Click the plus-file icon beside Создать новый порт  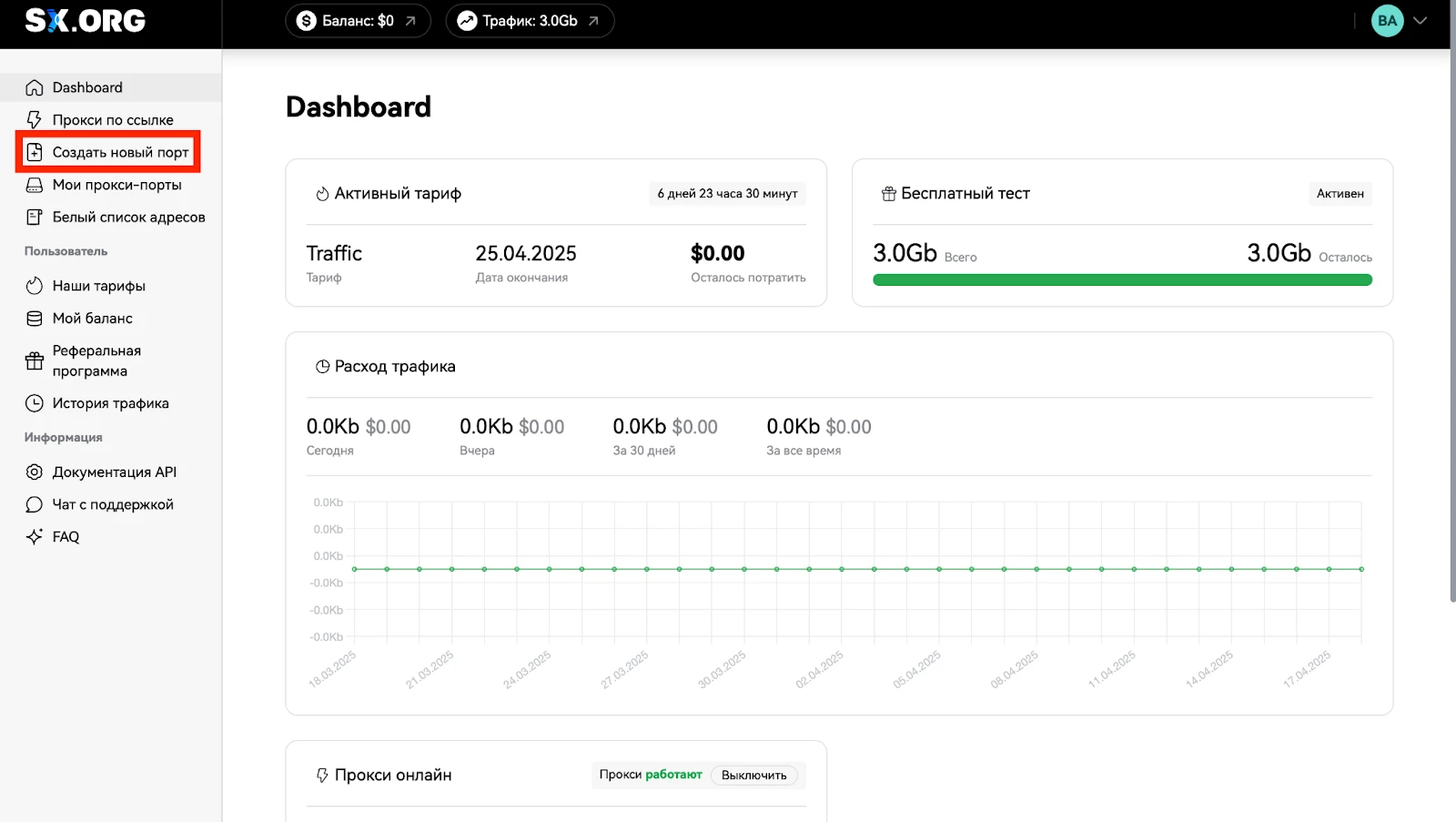(x=35, y=152)
